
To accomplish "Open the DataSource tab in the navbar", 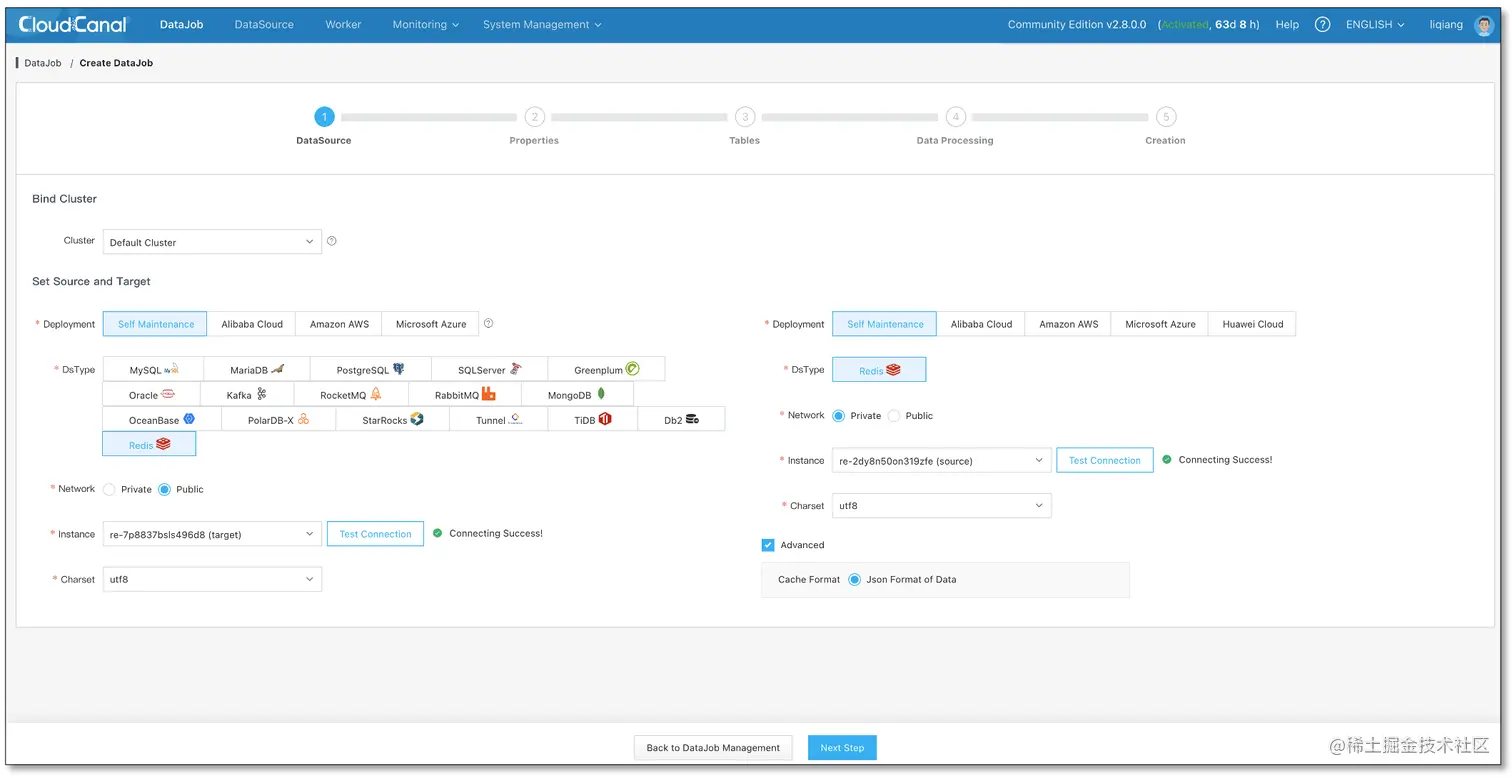I will point(264,24).
